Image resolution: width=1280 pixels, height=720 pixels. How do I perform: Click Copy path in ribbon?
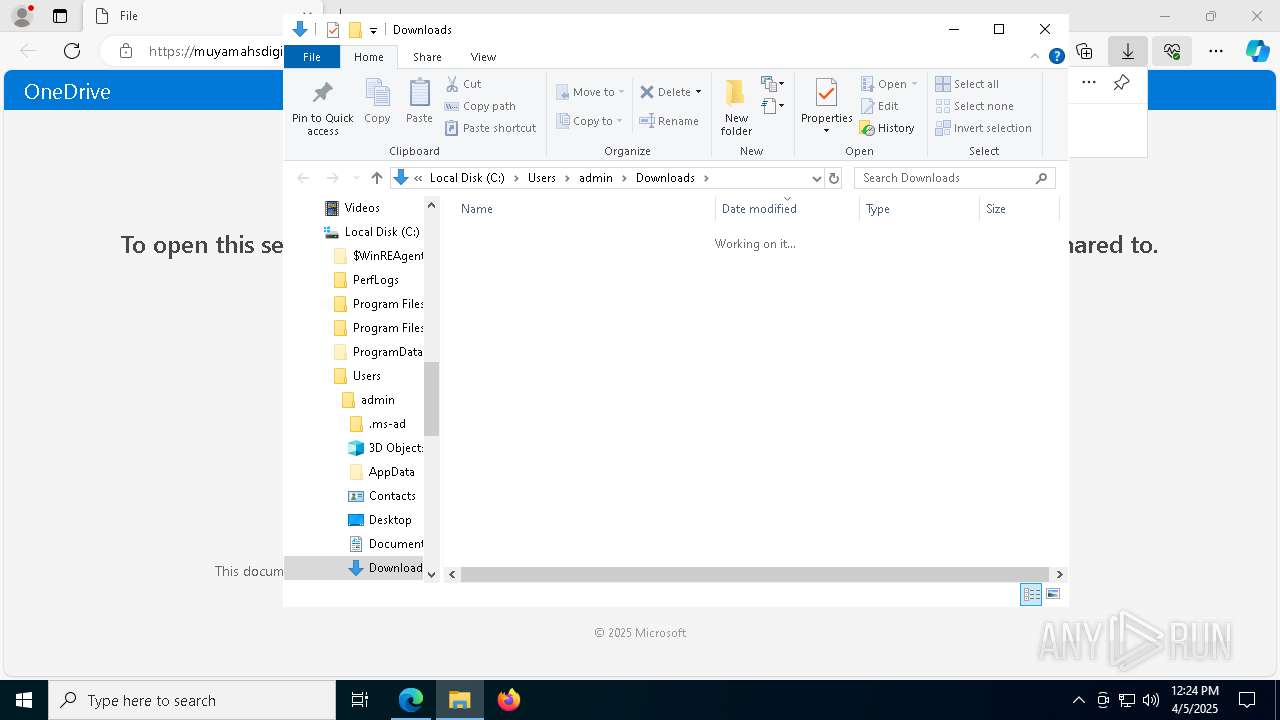tap(480, 106)
